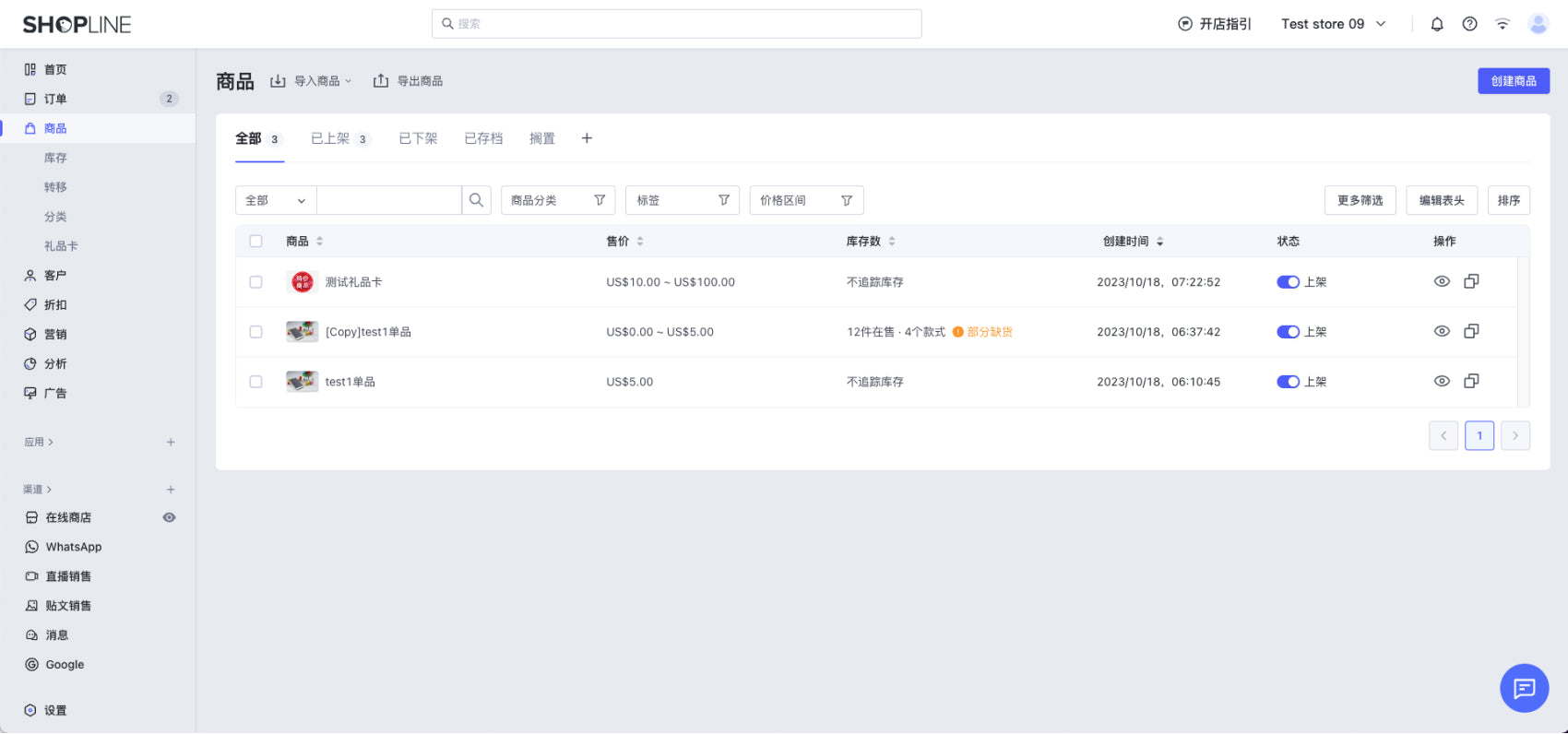Click the top global search field
The height and width of the screenshot is (734, 1568).
click(676, 24)
